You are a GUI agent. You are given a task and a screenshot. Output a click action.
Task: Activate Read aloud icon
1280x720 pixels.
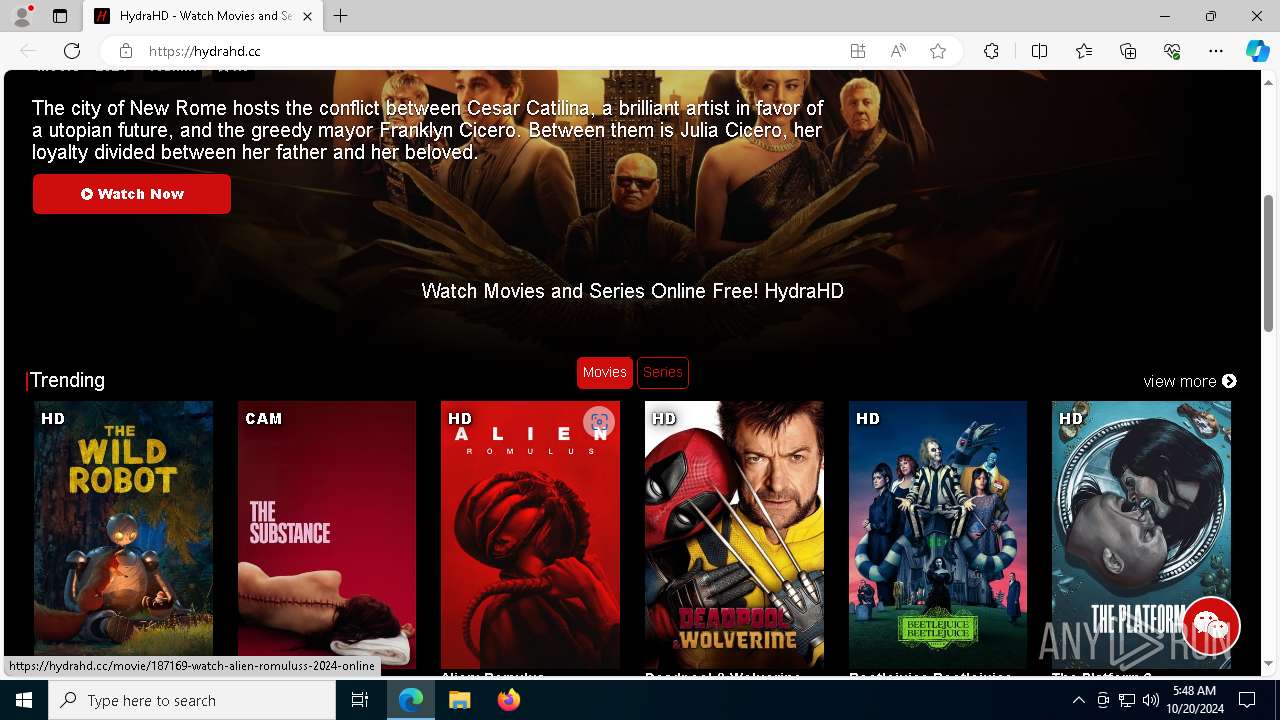pos(898,51)
